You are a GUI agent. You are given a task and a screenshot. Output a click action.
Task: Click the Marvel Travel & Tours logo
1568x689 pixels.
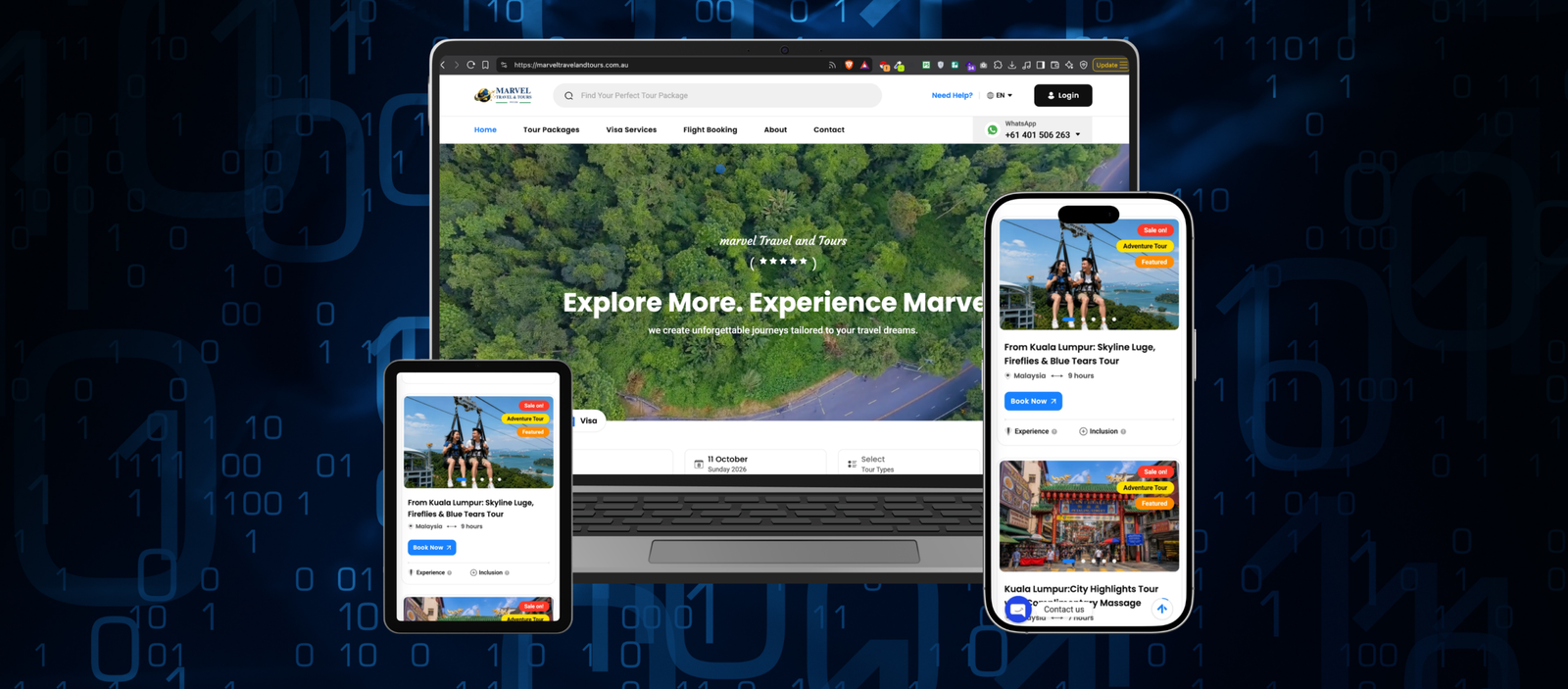click(x=503, y=95)
